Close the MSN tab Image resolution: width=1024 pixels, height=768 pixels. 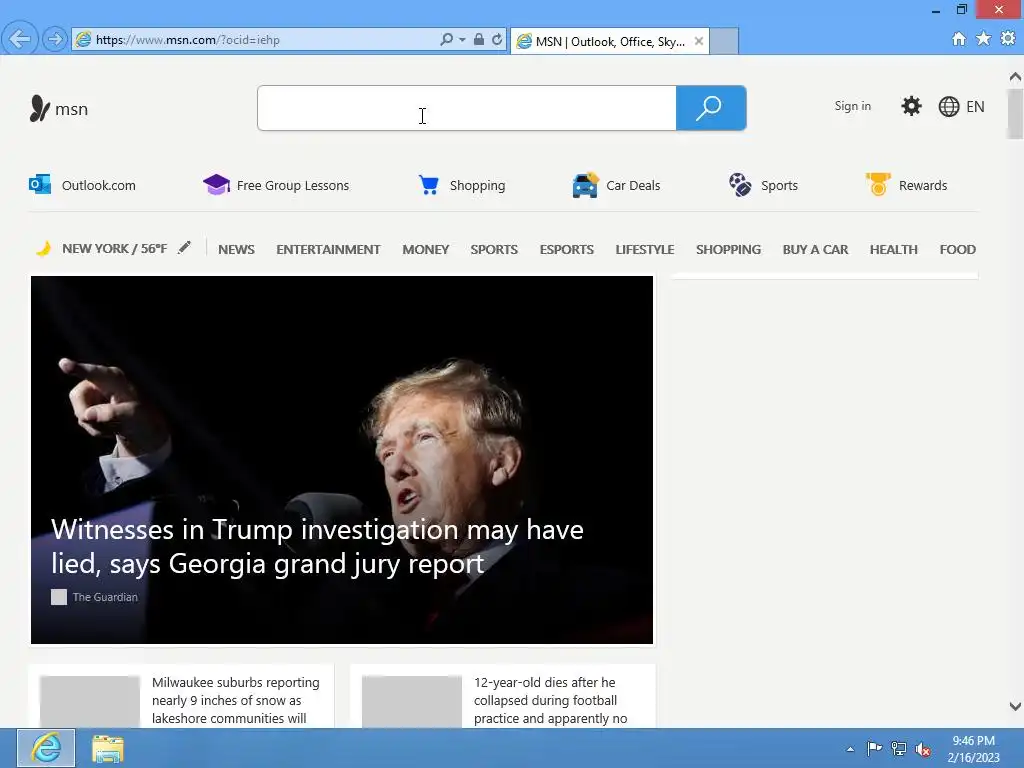pyautogui.click(x=699, y=41)
